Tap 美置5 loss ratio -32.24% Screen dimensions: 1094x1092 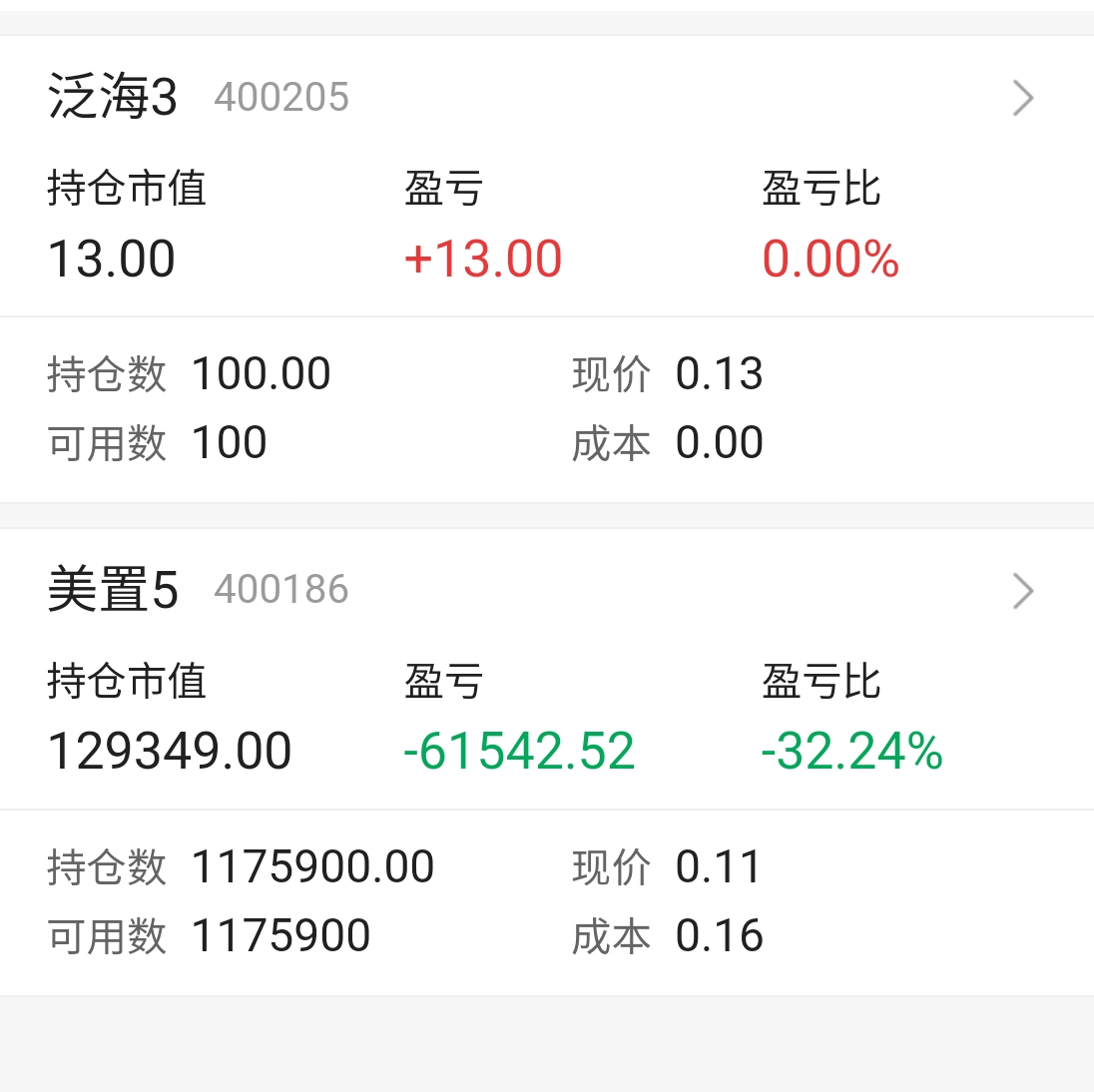[851, 752]
